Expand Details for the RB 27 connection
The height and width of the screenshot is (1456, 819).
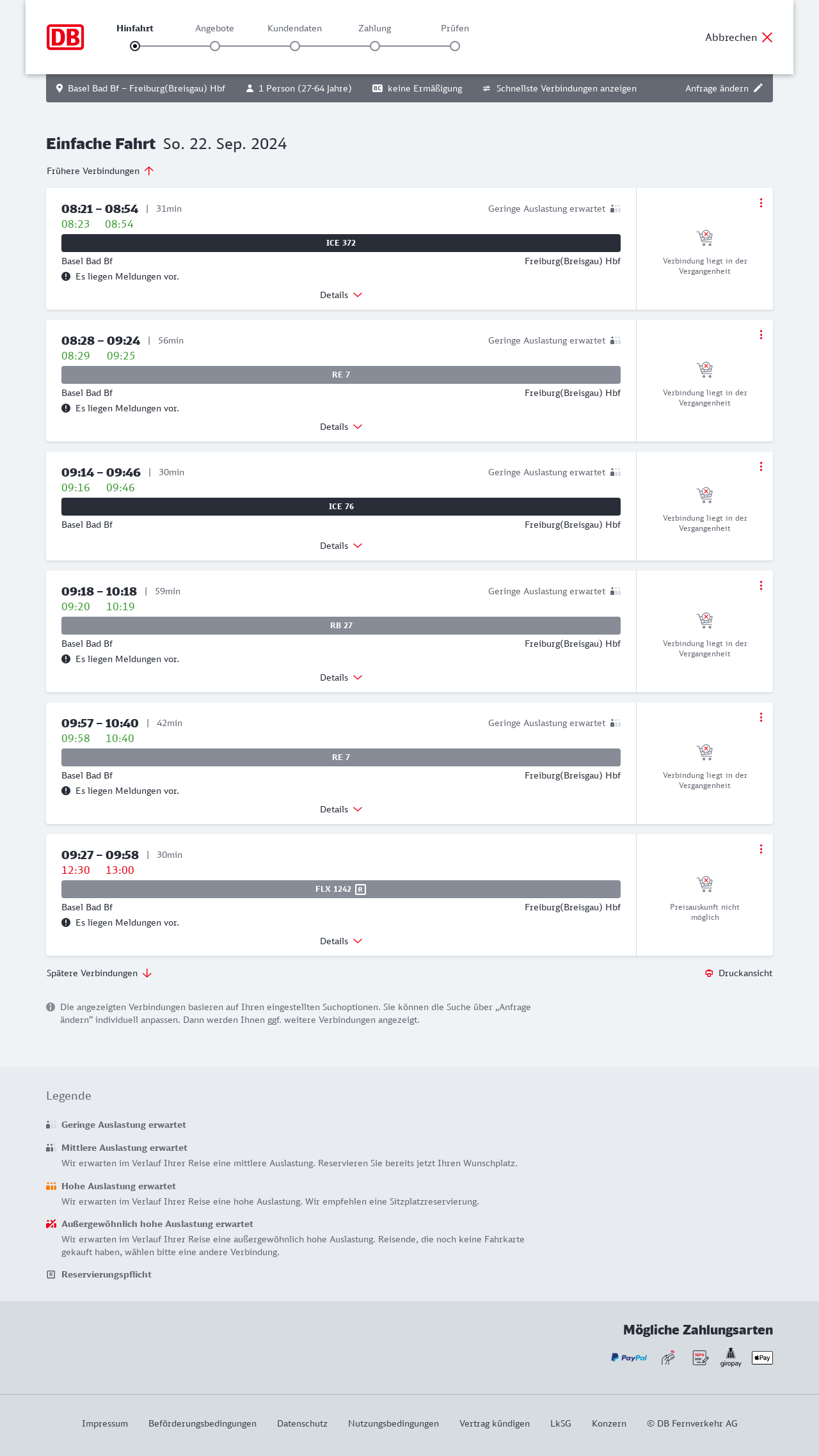341,677
